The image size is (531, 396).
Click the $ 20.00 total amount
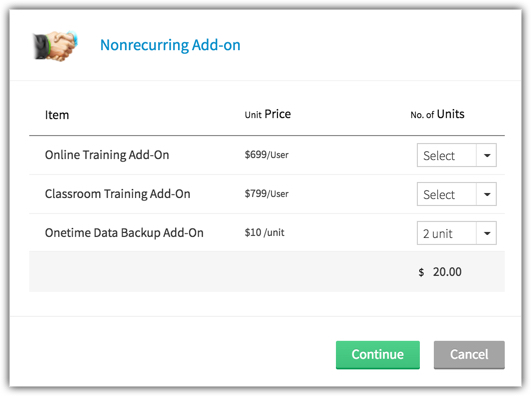[440, 272]
